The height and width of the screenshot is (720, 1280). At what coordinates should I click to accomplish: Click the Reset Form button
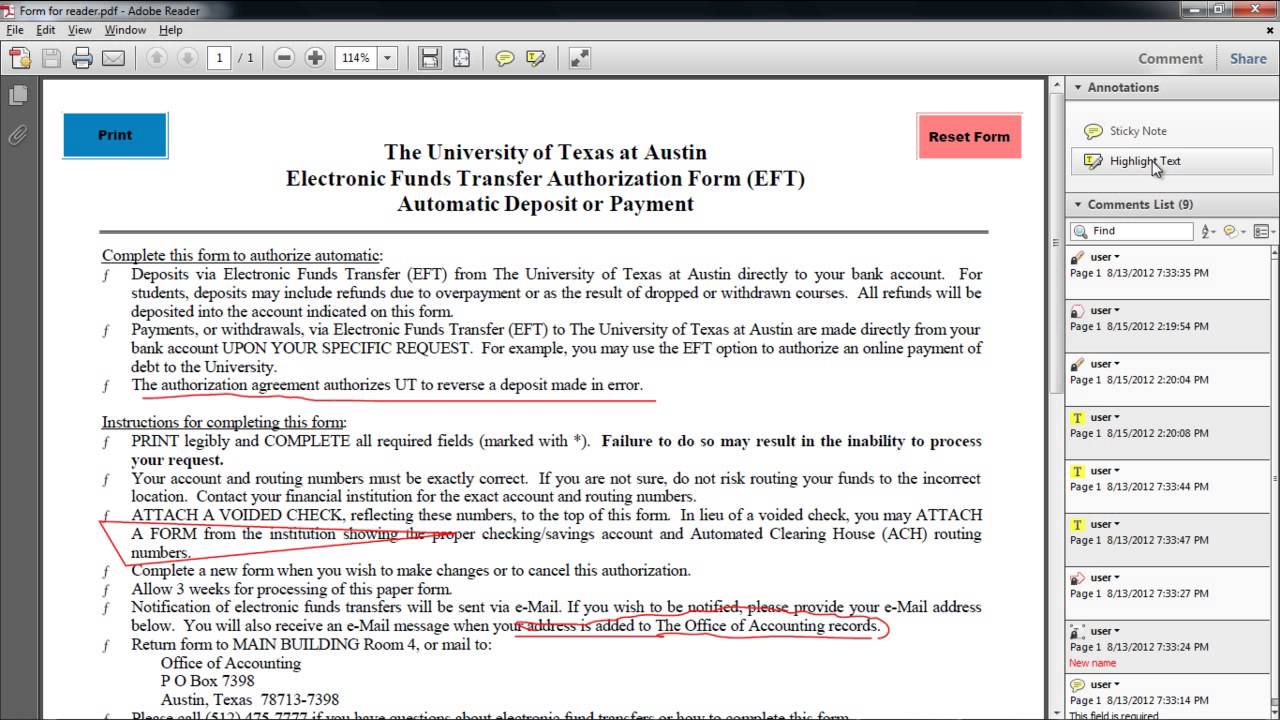pos(969,136)
